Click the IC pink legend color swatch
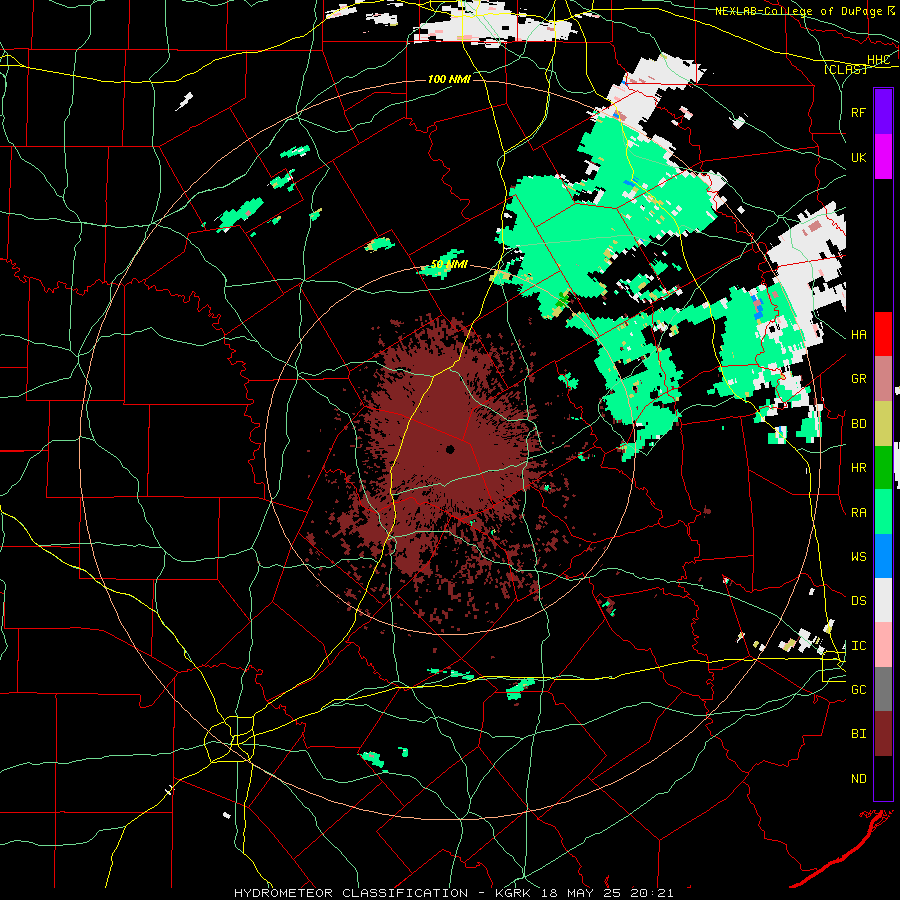Screen dimensions: 900x900 tap(883, 645)
